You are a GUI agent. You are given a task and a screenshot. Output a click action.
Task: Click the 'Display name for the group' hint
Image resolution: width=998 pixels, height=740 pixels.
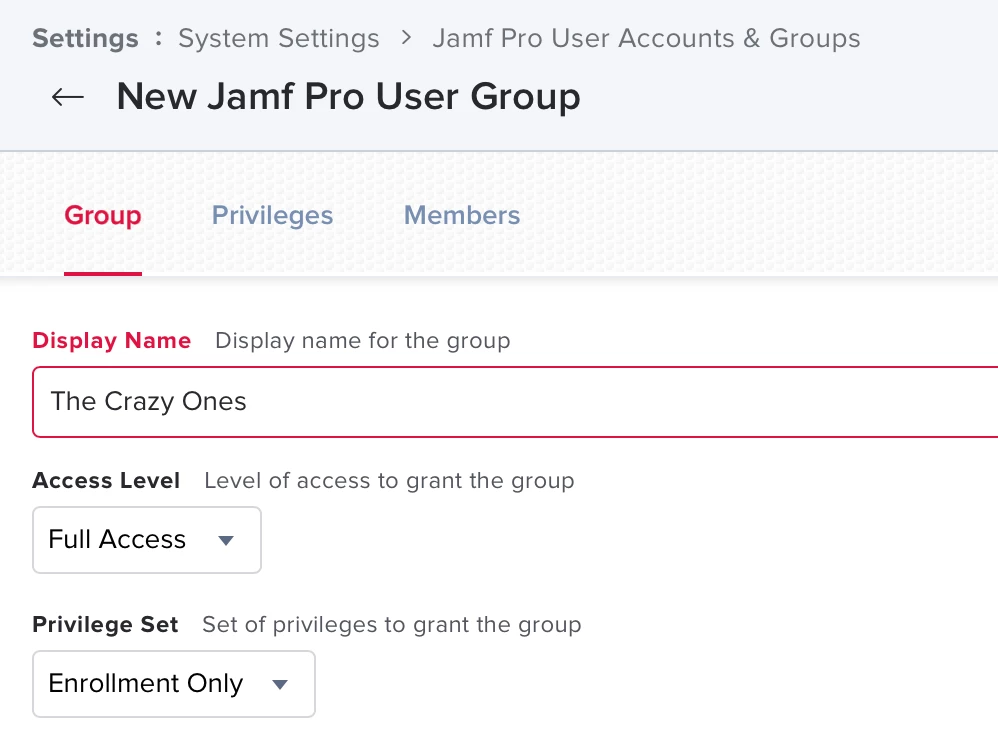click(x=362, y=341)
